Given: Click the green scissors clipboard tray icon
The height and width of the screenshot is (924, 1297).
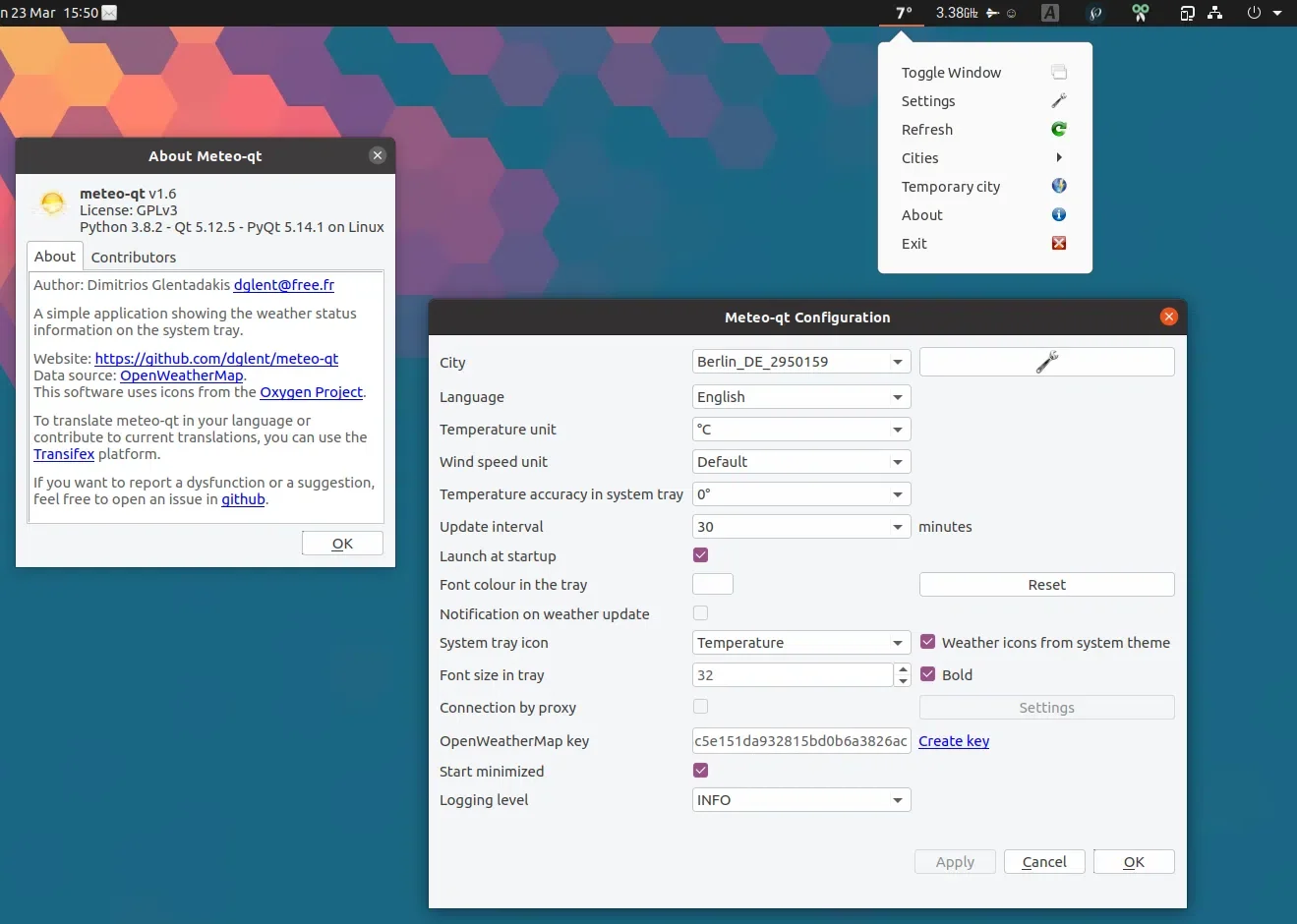Looking at the screenshot, I should point(1141,13).
